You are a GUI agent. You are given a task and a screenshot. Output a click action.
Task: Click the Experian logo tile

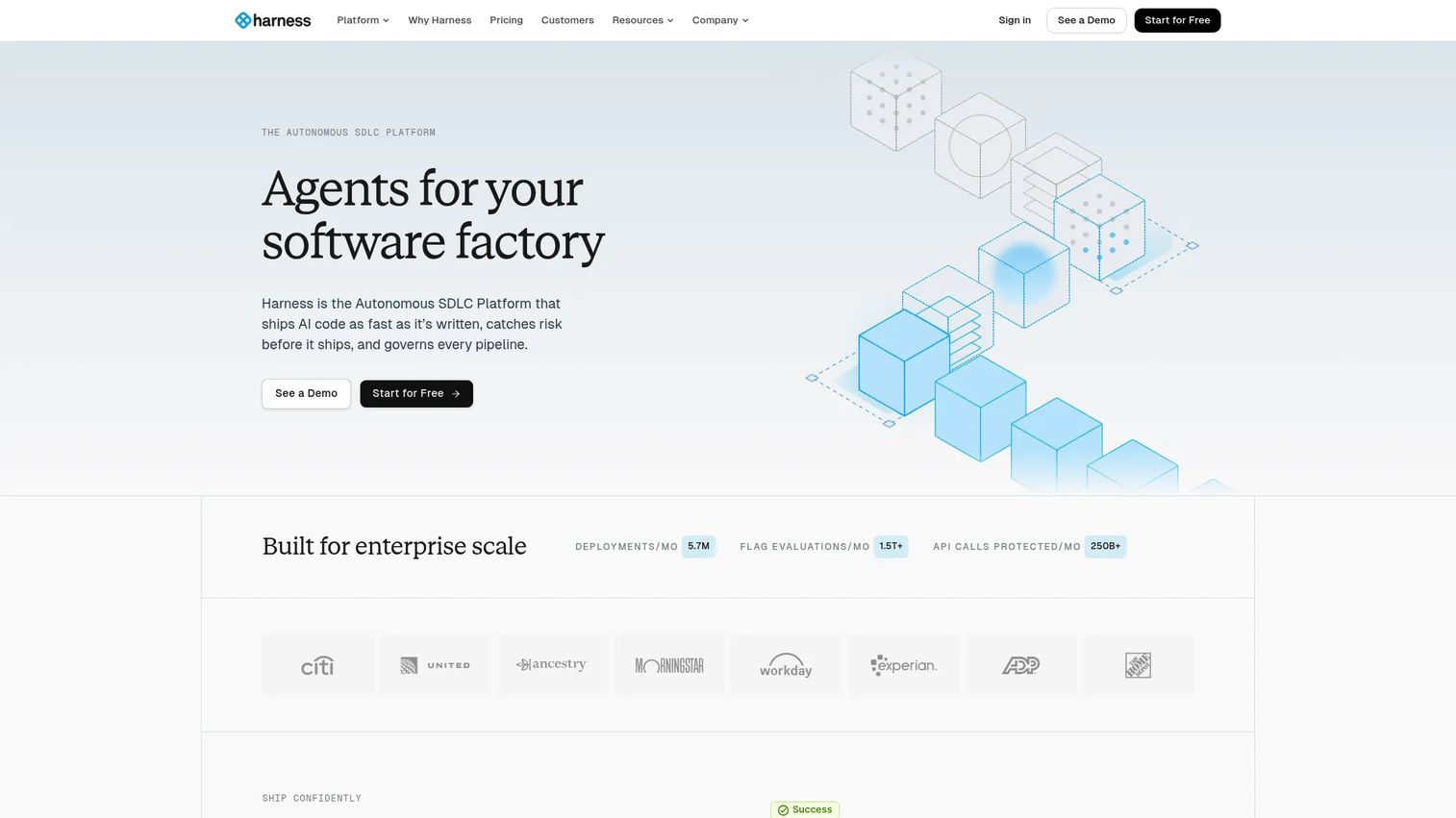[x=904, y=665]
